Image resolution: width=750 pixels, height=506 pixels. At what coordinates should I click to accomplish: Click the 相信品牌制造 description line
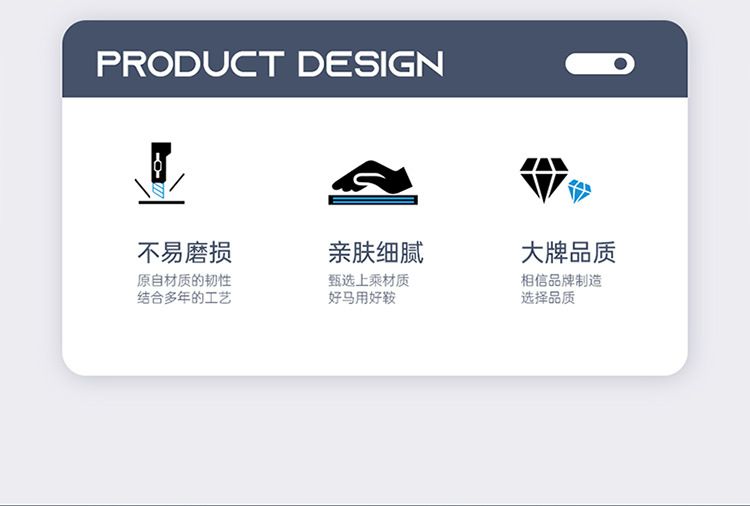coord(561,280)
